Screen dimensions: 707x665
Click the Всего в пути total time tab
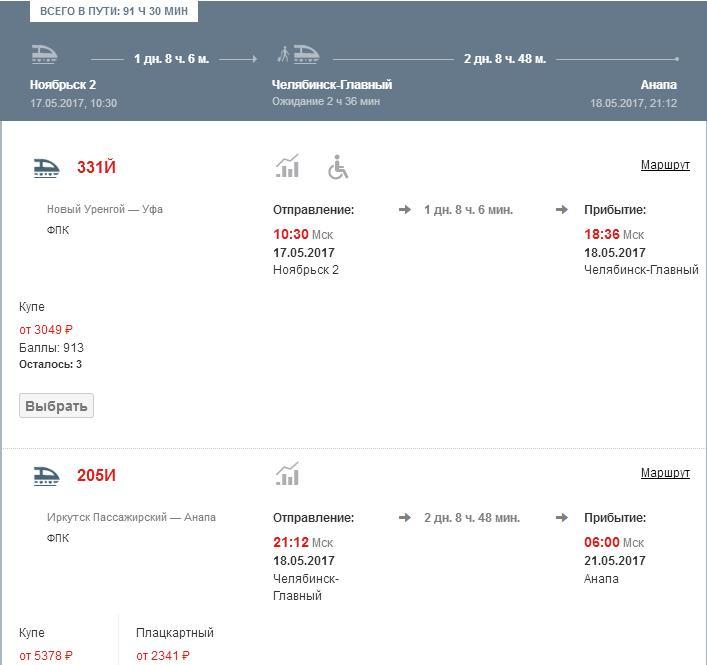(x=114, y=11)
